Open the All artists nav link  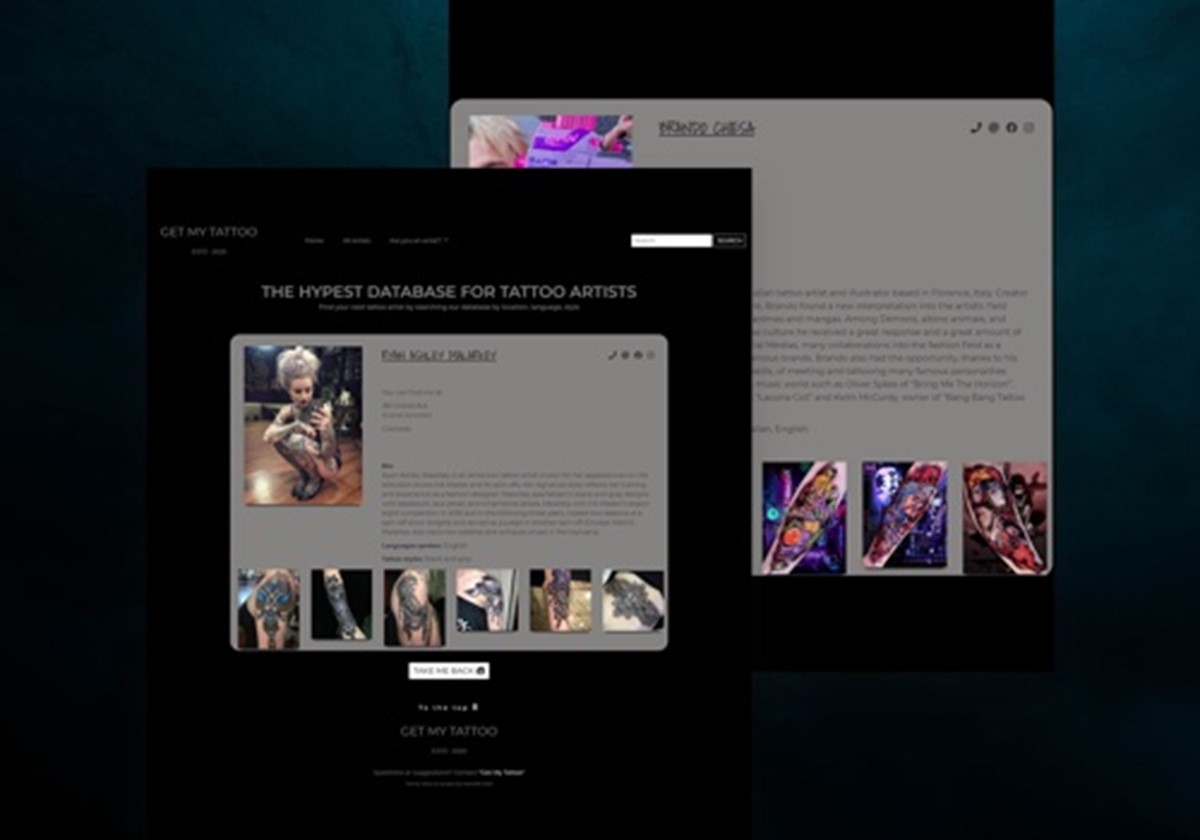[x=356, y=241]
